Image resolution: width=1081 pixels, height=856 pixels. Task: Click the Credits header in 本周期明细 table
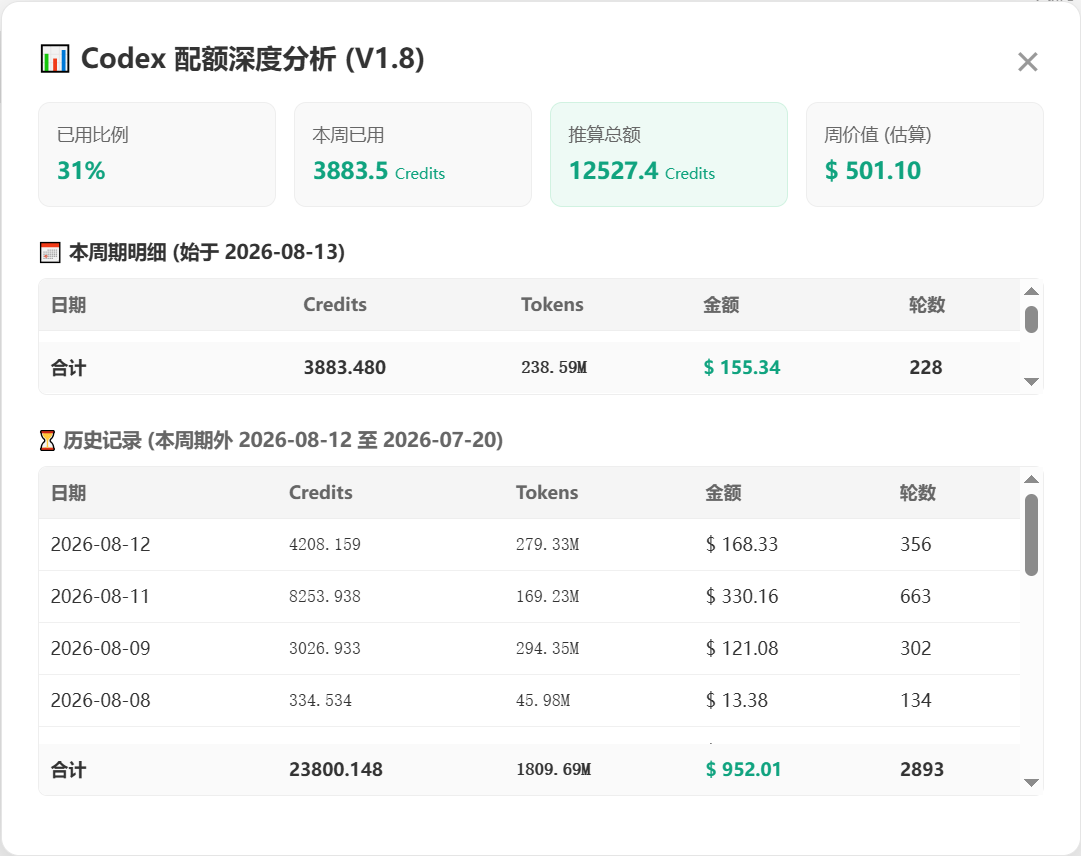point(335,305)
